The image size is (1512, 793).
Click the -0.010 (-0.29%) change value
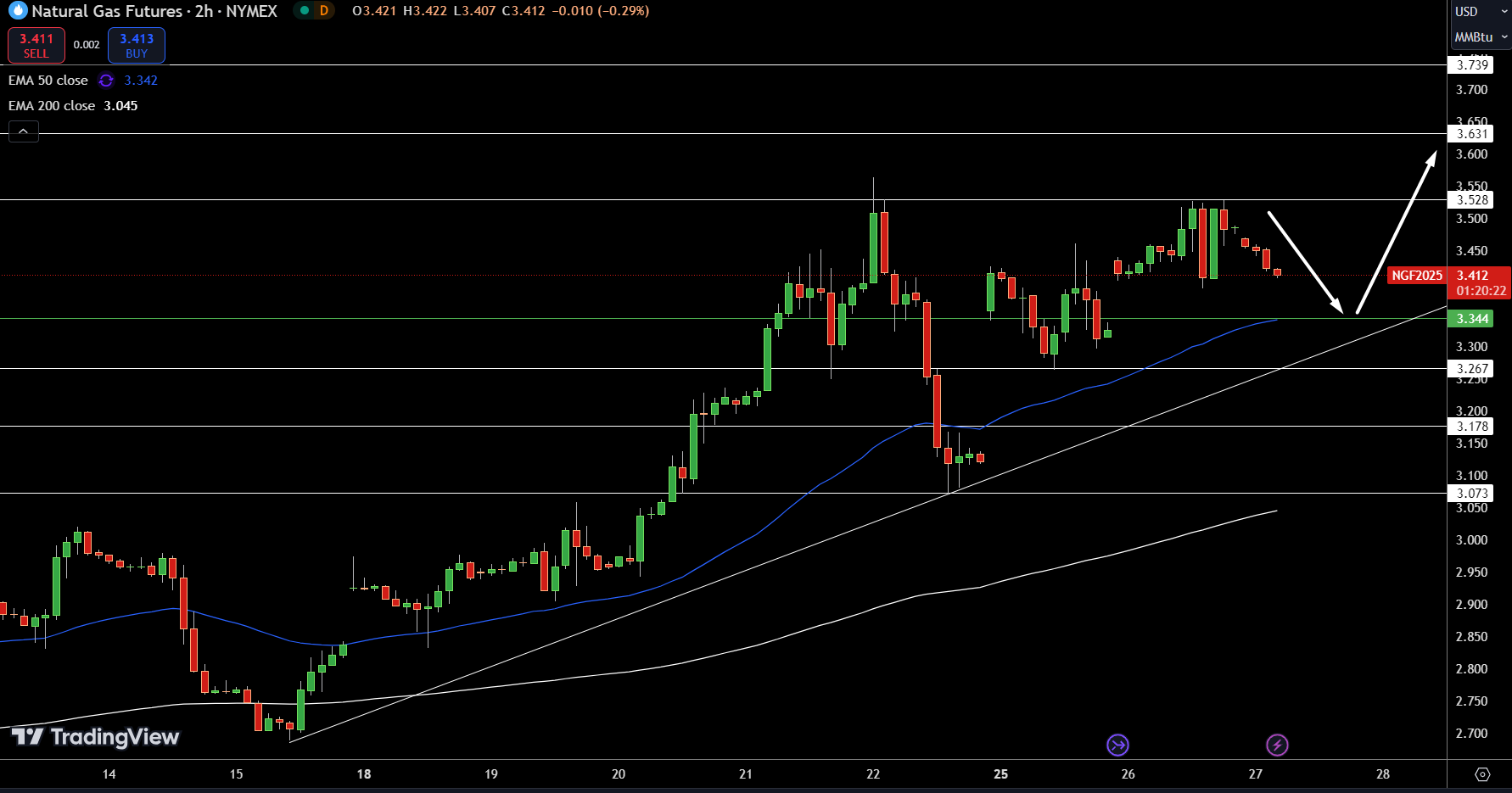click(601, 11)
